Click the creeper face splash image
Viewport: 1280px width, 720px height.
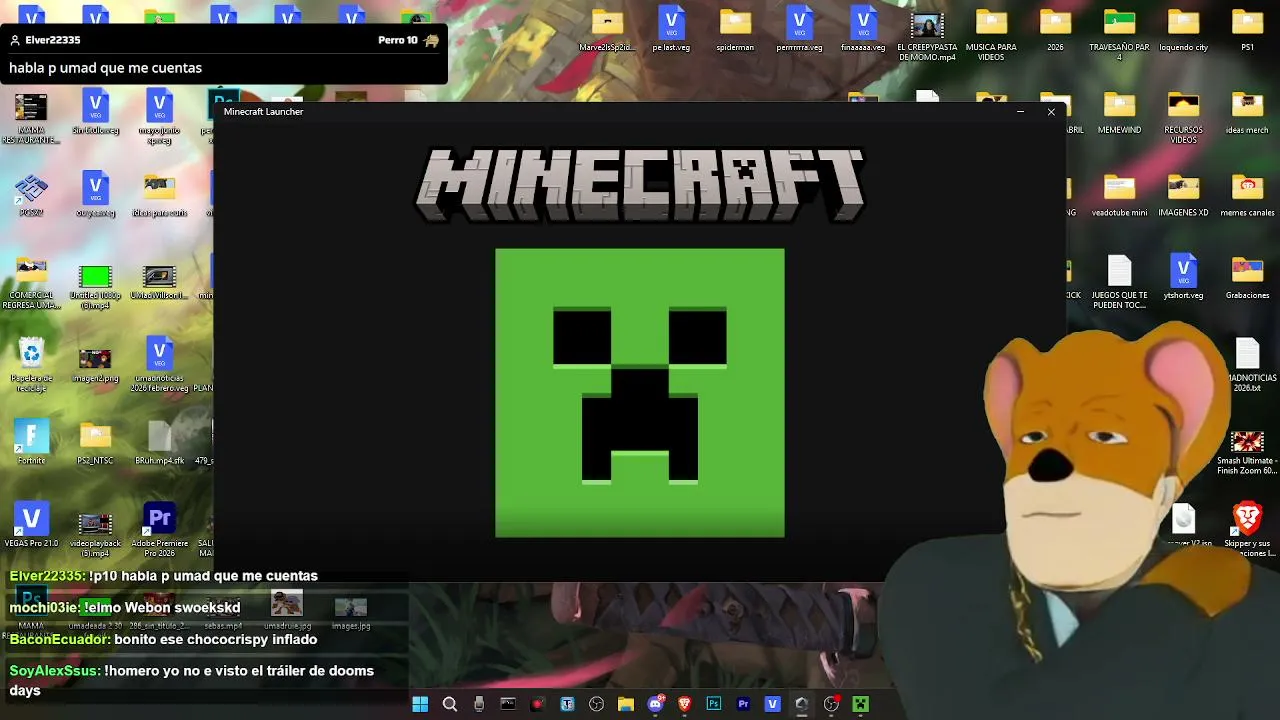coord(640,393)
